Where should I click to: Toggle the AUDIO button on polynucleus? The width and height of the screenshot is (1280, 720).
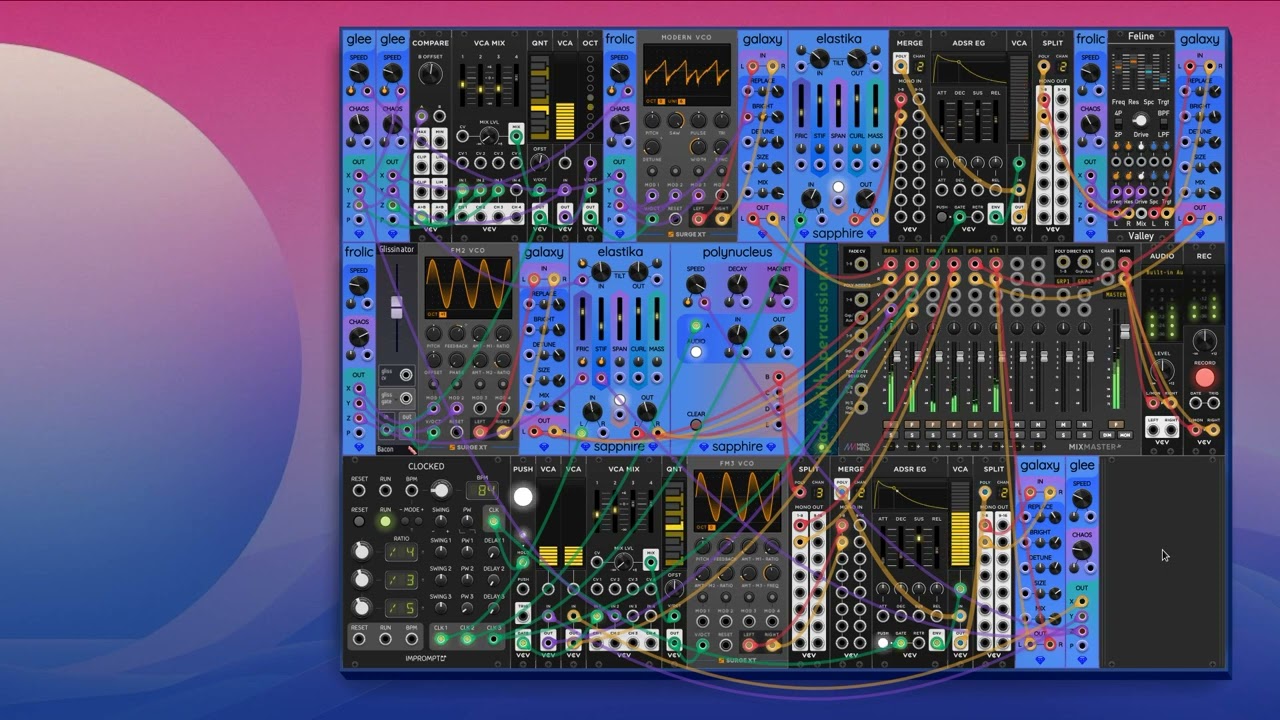click(x=696, y=352)
